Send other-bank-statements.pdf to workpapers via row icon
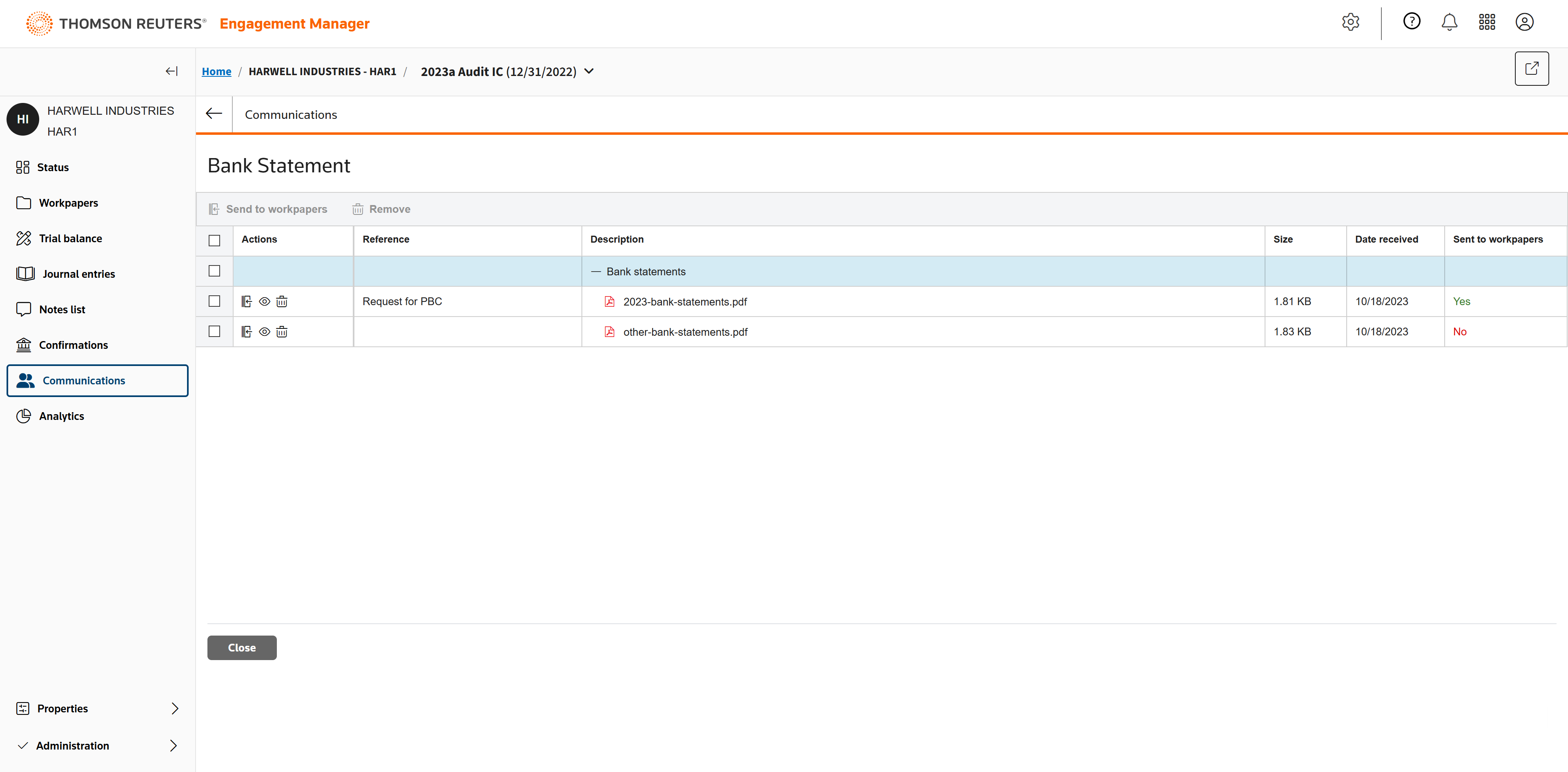Image resolution: width=1568 pixels, height=772 pixels. 247,332
